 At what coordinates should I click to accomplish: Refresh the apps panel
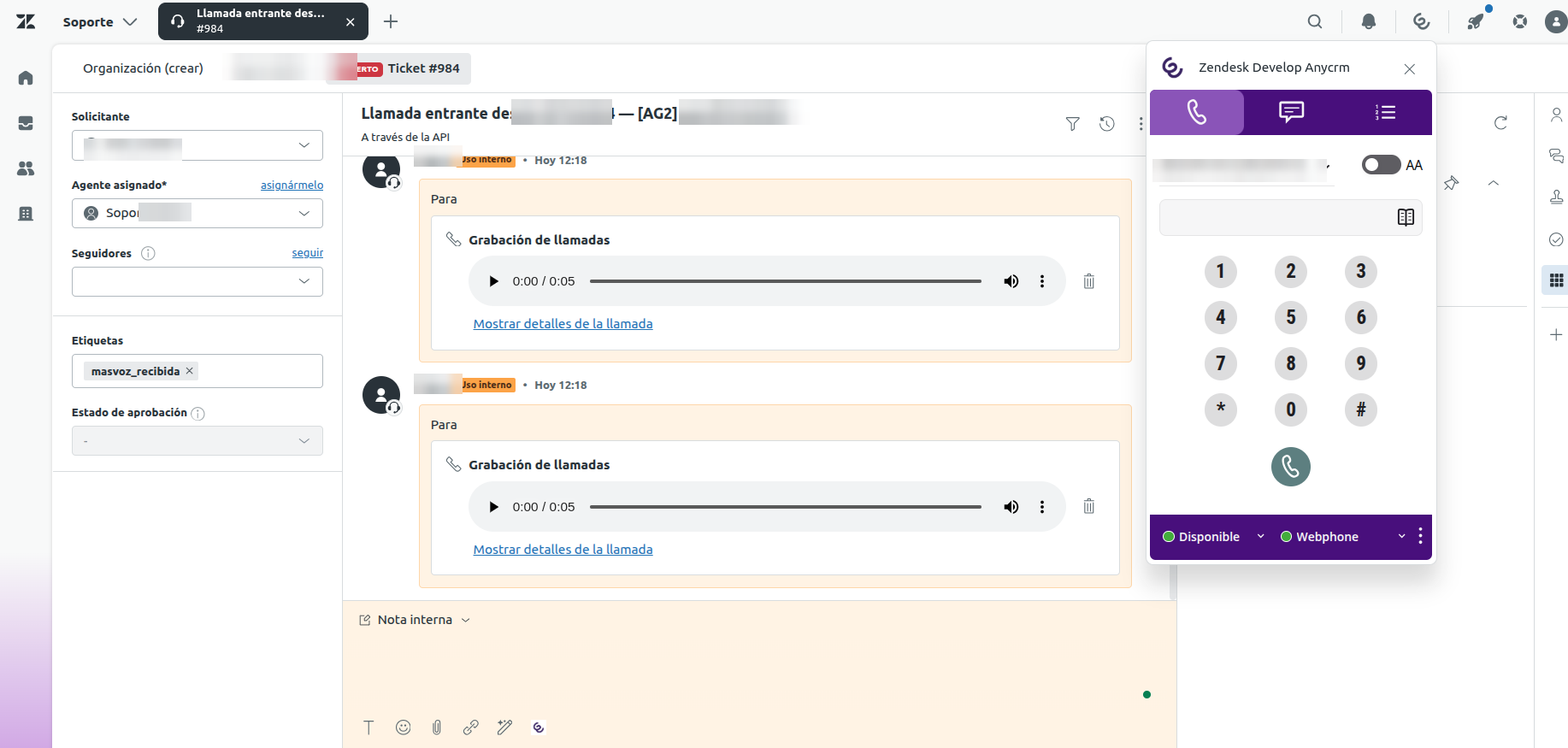pos(1500,123)
